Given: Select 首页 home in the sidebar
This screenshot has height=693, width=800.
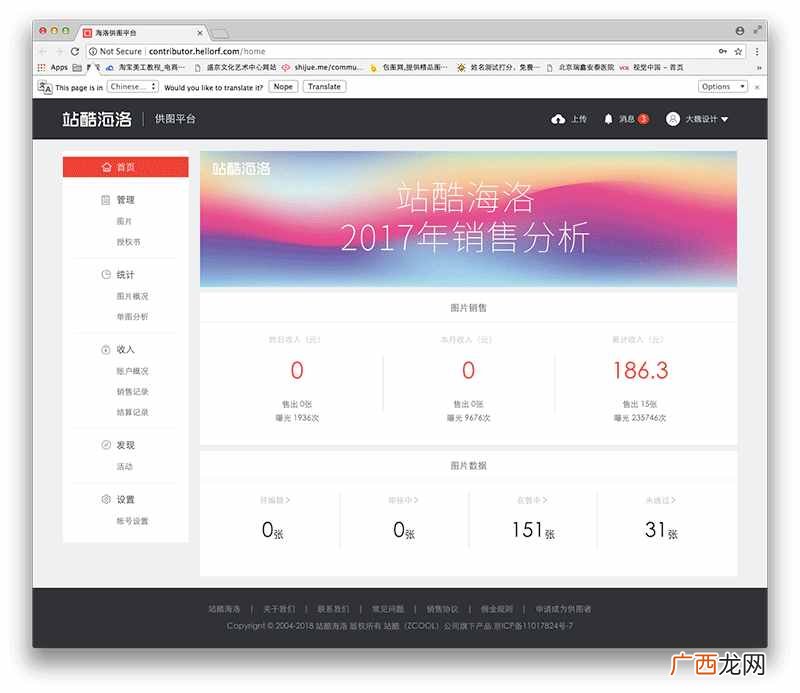Looking at the screenshot, I should tap(126, 167).
